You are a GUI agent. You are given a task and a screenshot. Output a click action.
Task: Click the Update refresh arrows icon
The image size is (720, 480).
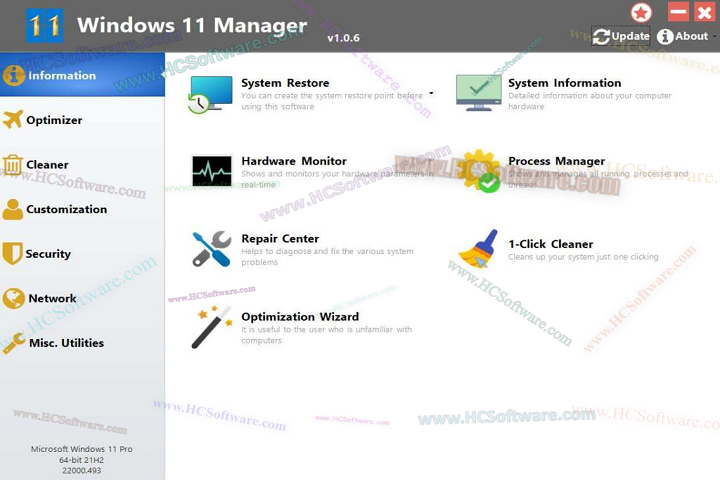pos(602,36)
